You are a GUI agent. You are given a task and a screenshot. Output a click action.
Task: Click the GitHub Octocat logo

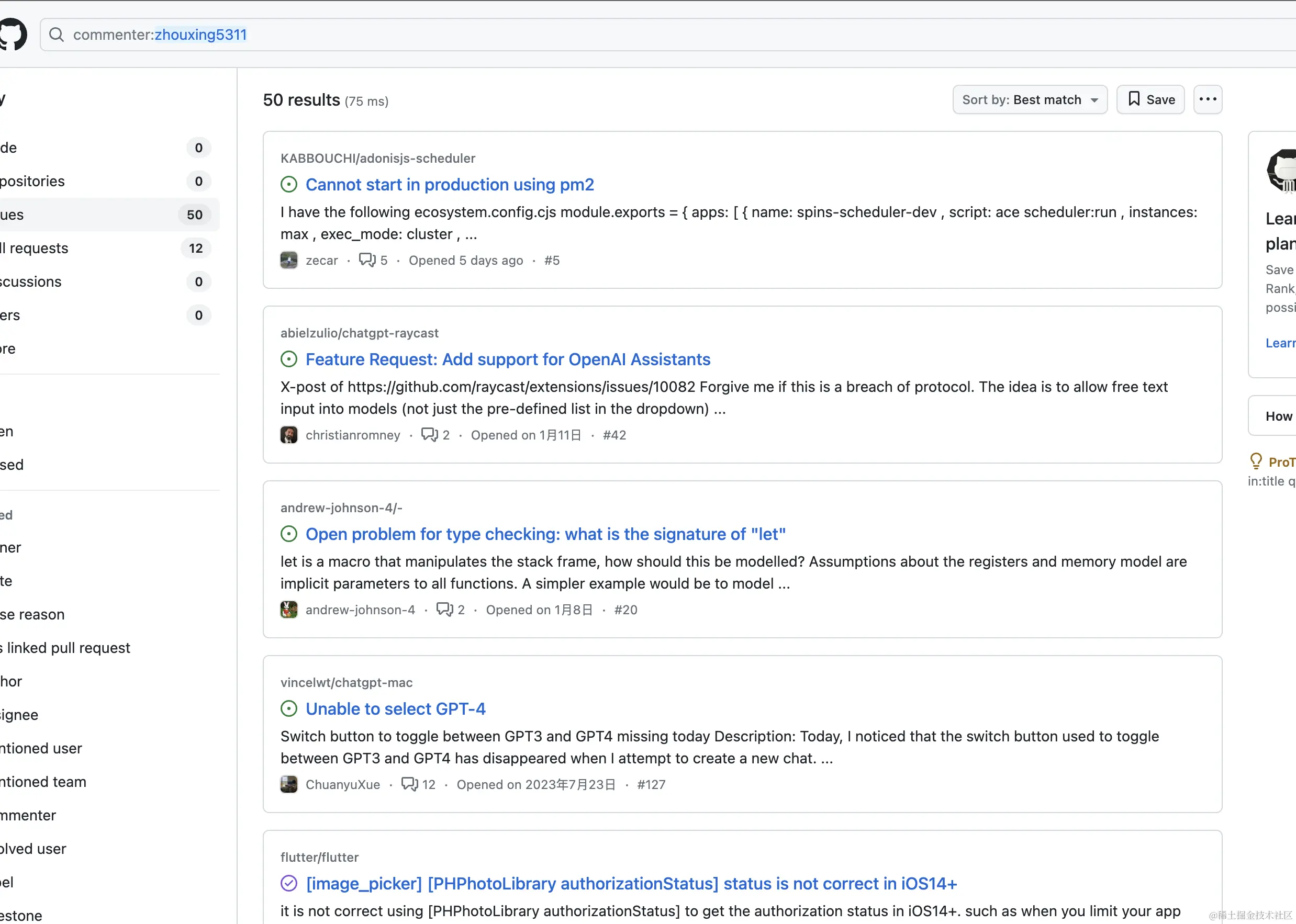click(13, 34)
